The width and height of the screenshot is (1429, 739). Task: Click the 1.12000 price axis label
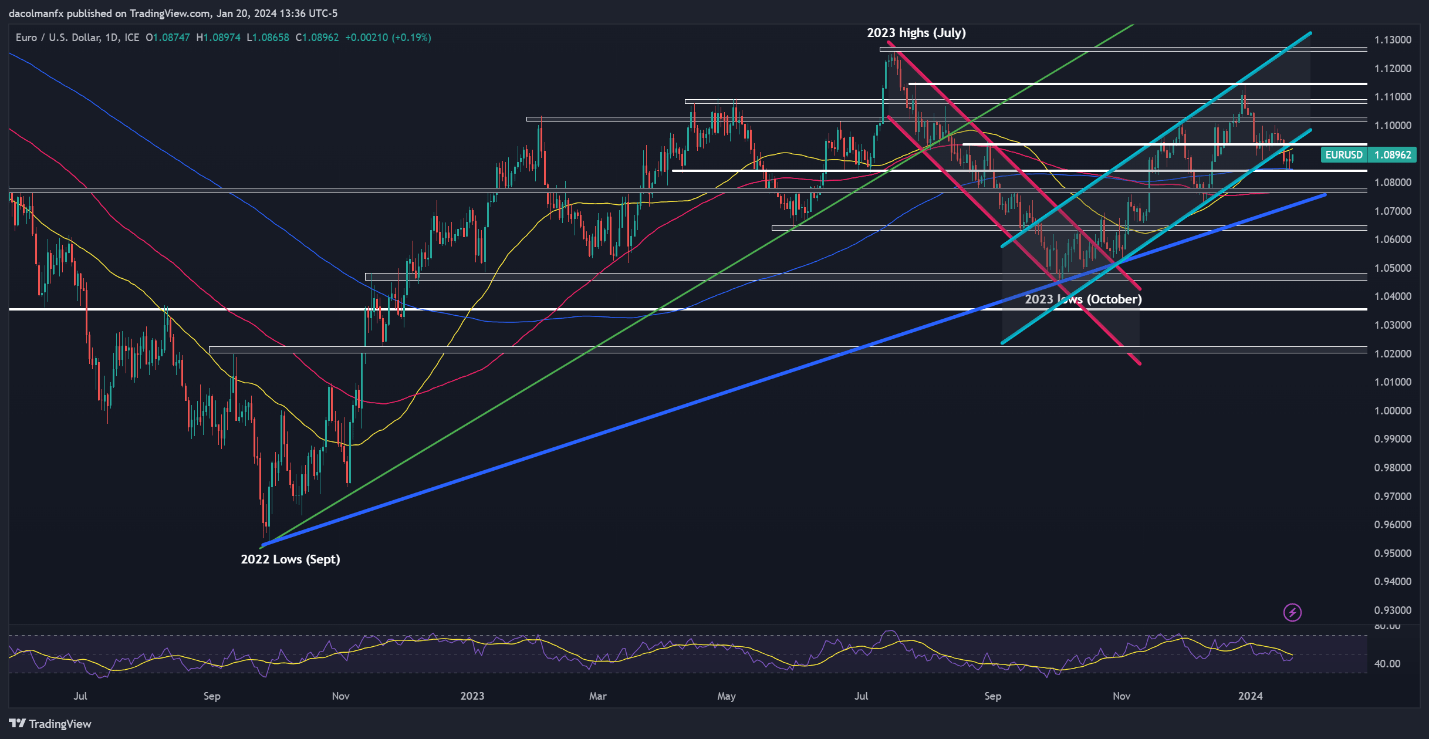coord(1391,68)
